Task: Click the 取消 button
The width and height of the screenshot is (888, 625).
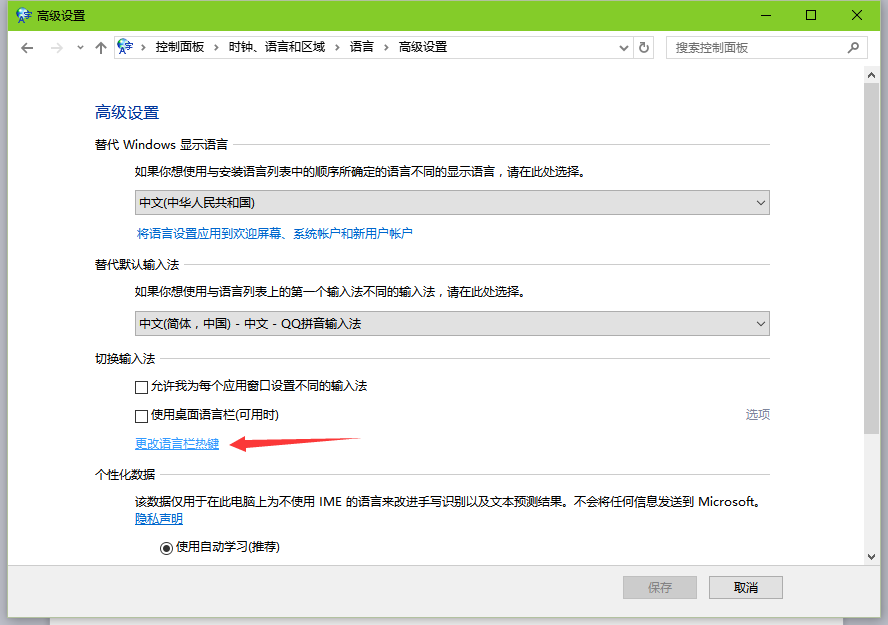Action: (745, 587)
